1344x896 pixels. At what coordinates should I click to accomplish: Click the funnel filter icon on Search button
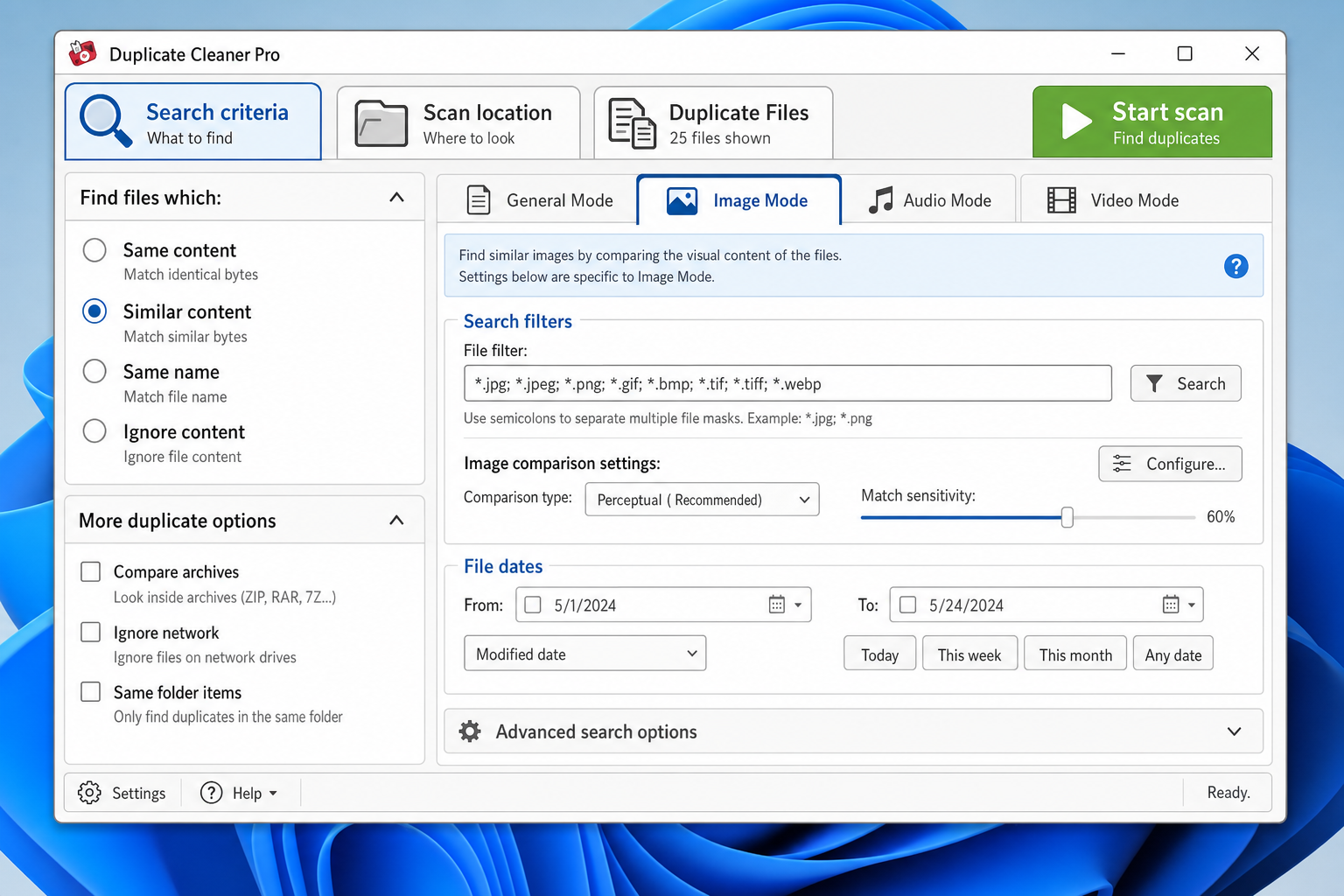[x=1154, y=383]
